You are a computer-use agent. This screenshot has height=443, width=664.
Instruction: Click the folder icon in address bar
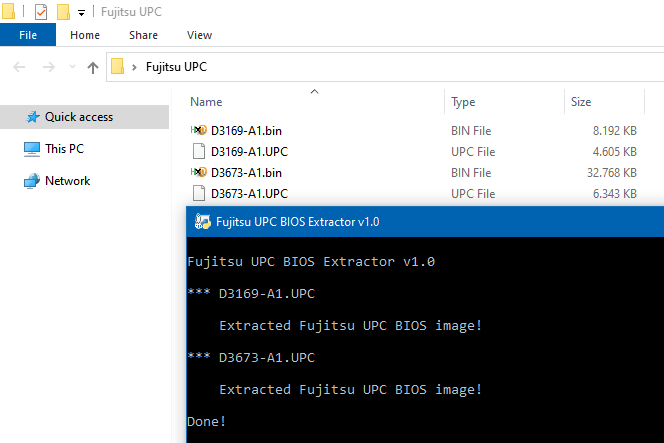coord(117,66)
